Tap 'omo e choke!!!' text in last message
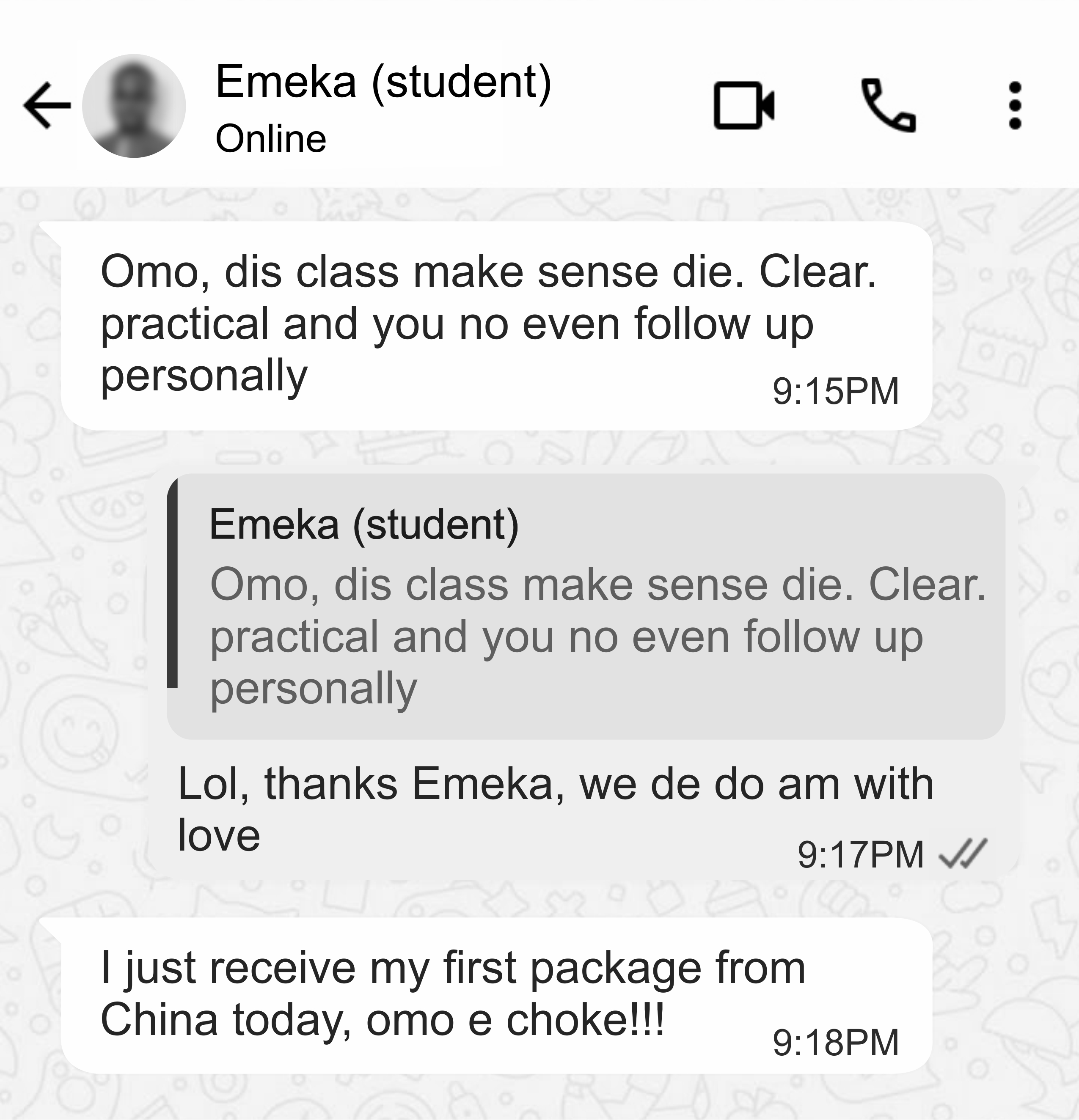1079x1120 pixels. coord(515,1021)
